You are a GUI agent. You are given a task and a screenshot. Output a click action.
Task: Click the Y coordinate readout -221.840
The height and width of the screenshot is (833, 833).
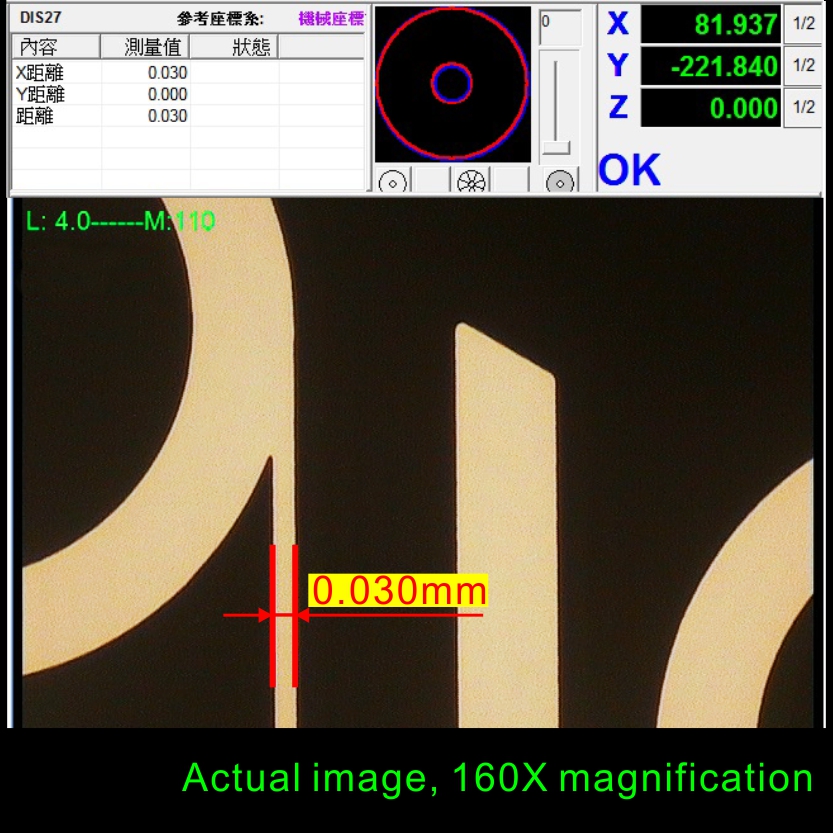[710, 66]
